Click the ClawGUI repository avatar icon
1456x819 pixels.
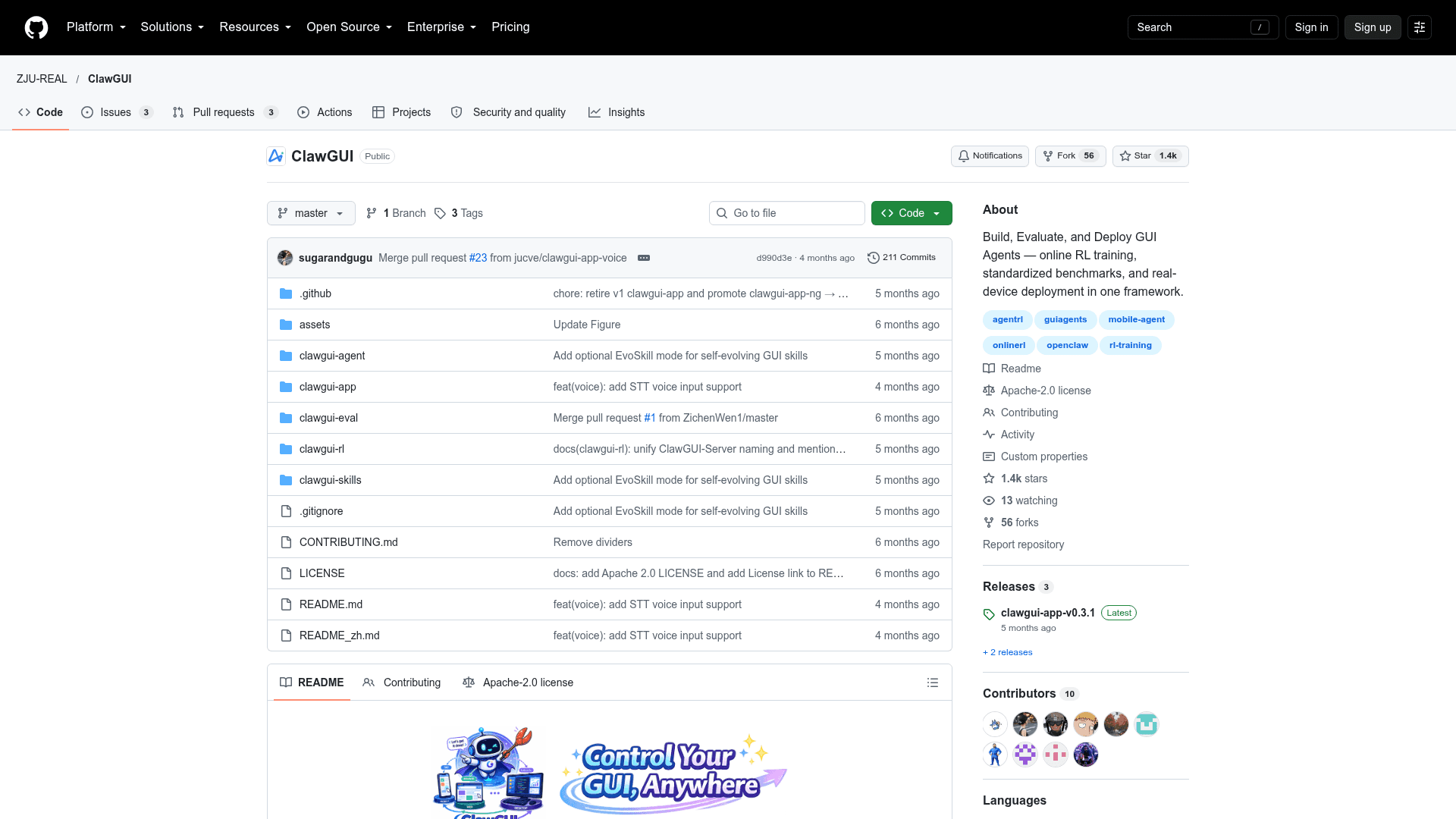(276, 156)
